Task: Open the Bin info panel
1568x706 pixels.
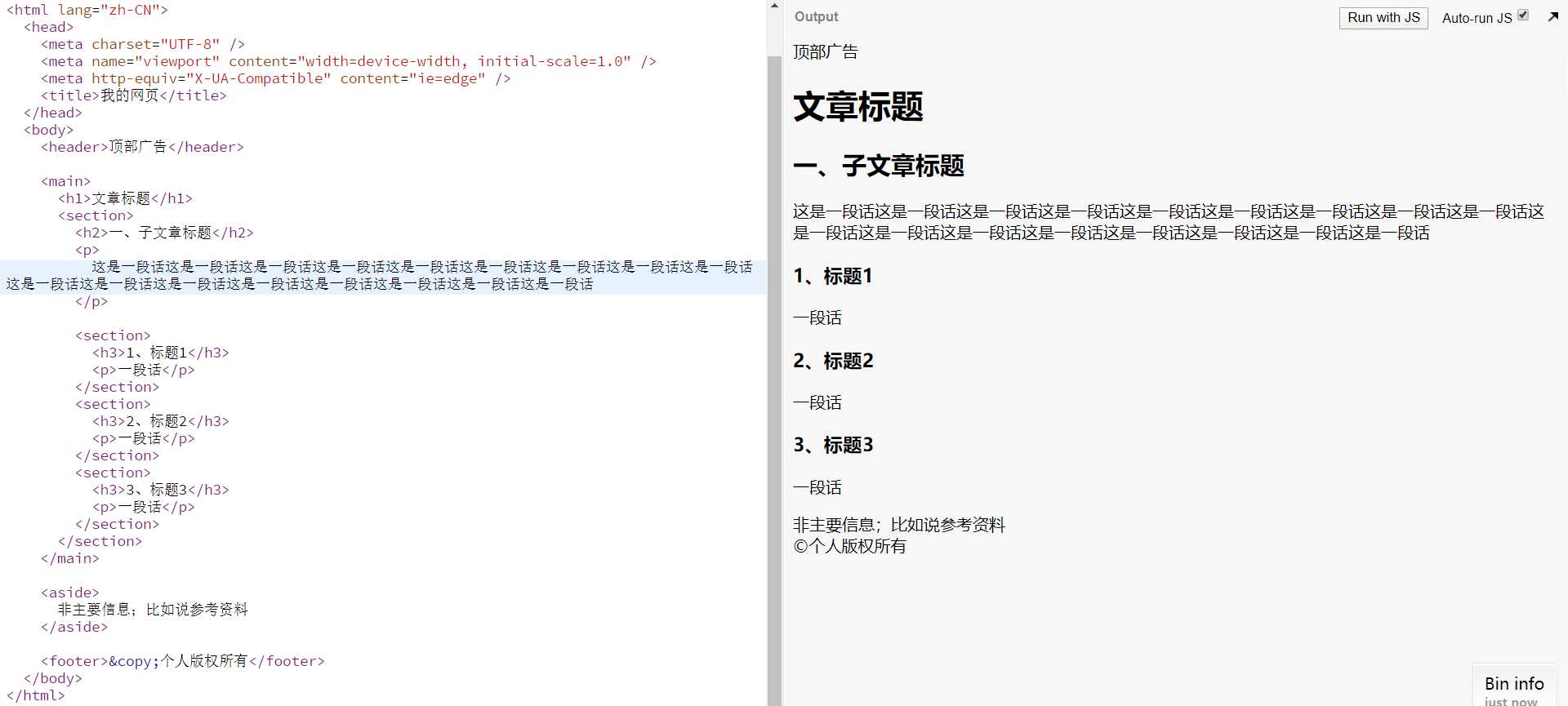Action: tap(1514, 684)
